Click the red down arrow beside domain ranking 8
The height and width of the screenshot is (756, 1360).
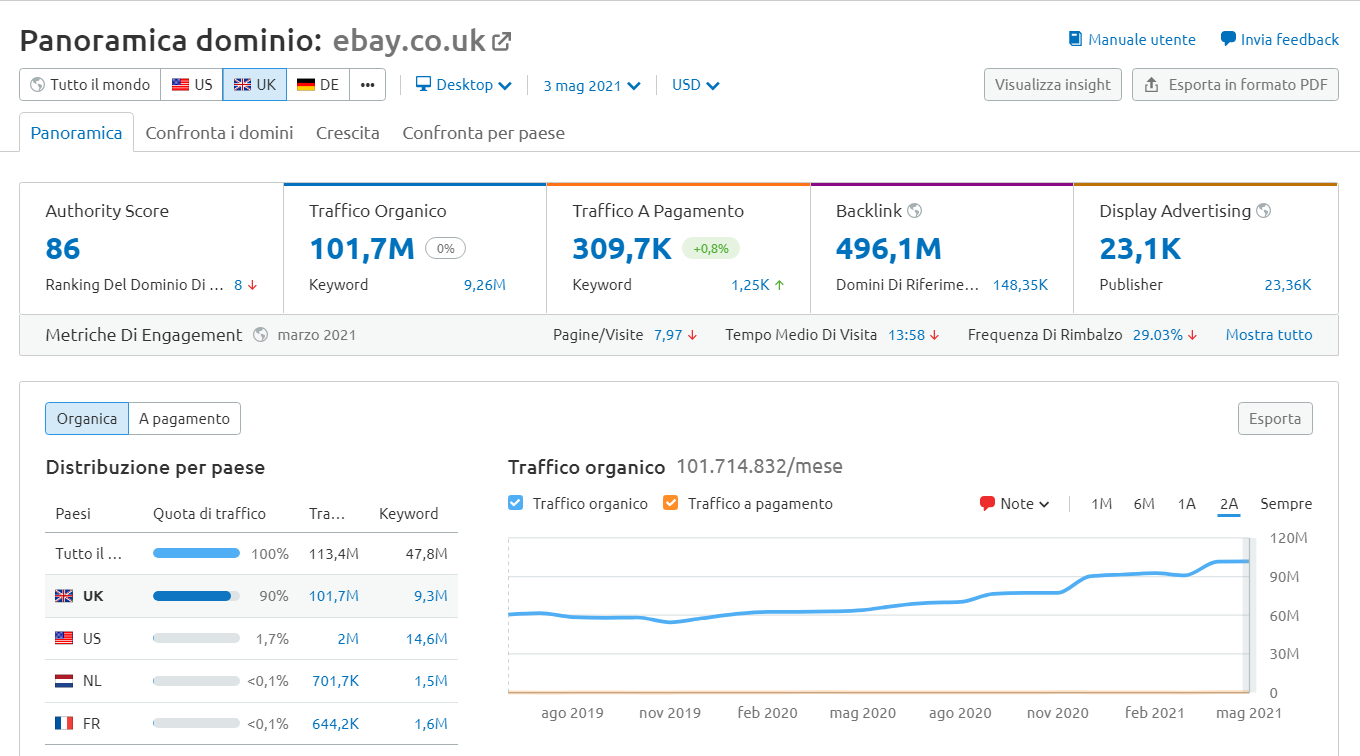tap(253, 285)
